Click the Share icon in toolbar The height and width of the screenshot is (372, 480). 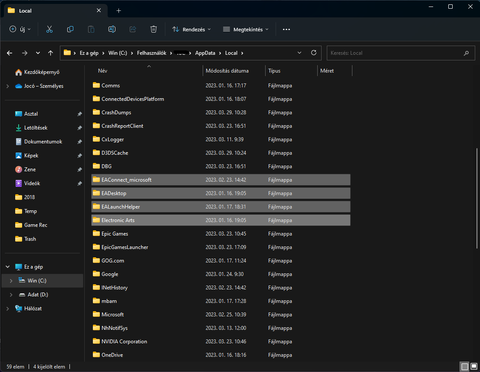133,29
